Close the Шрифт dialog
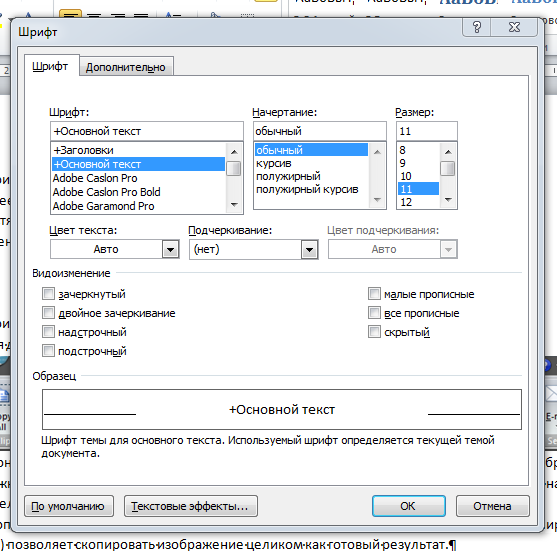558x551 pixels. point(514,27)
